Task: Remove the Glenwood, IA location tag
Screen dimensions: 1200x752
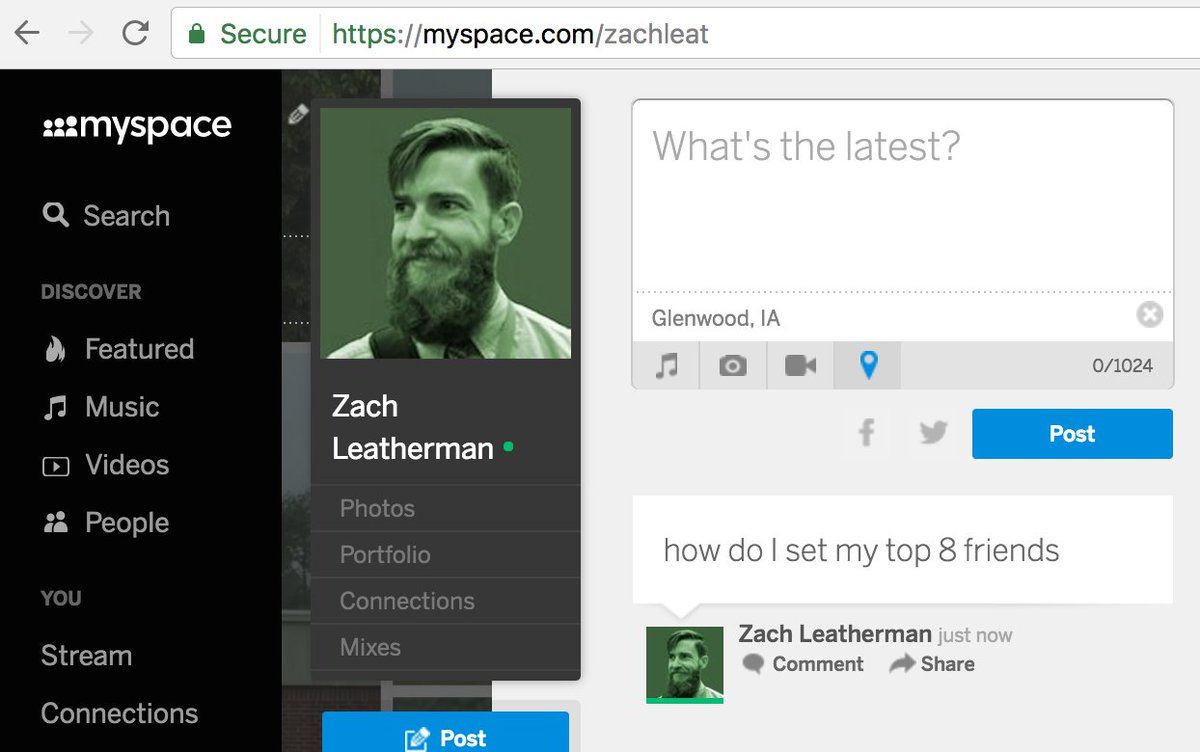Action: 1150,315
